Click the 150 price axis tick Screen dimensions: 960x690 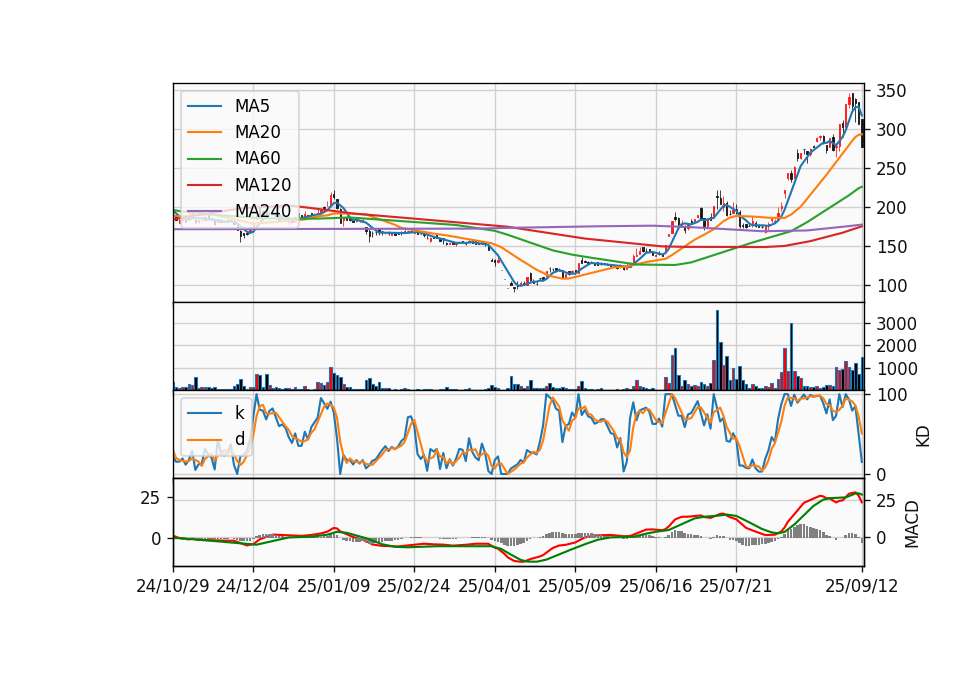click(891, 247)
